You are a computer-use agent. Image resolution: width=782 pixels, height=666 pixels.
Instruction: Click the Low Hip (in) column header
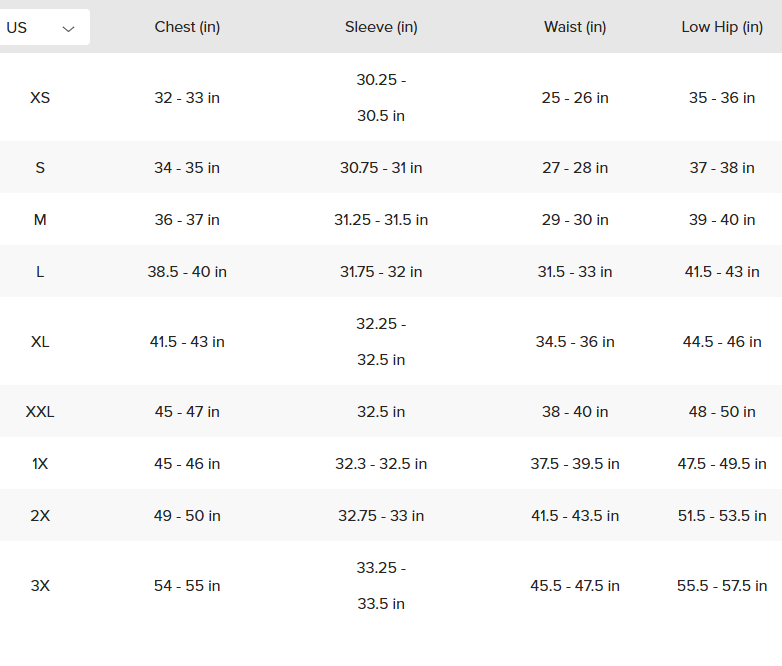(x=722, y=27)
